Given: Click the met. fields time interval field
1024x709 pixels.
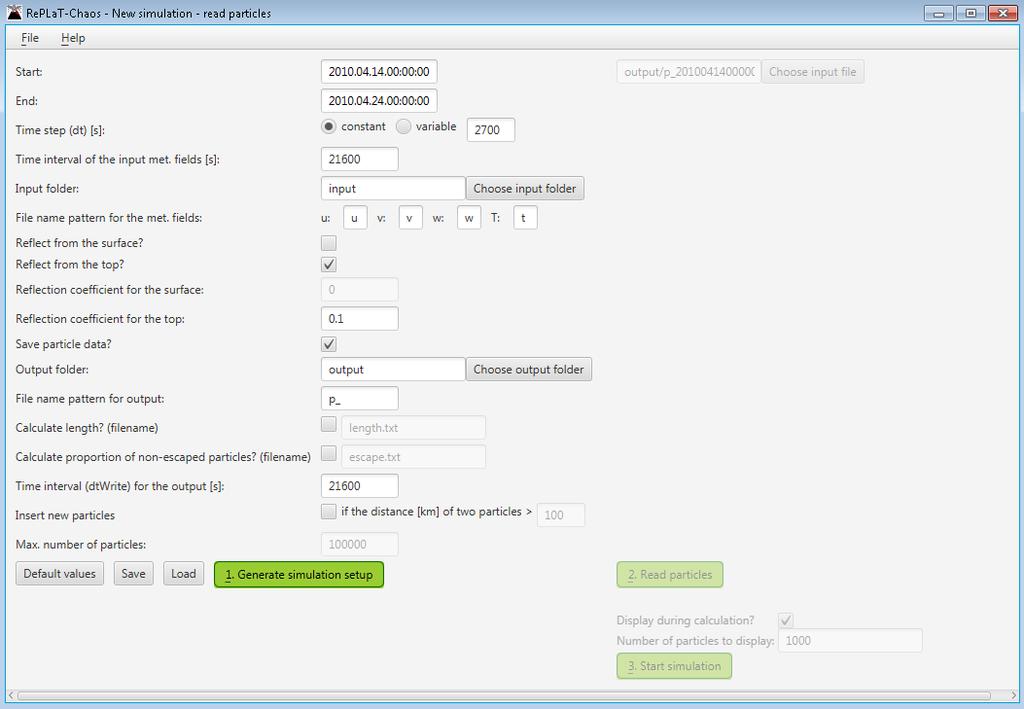Looking at the screenshot, I should pyautogui.click(x=359, y=159).
